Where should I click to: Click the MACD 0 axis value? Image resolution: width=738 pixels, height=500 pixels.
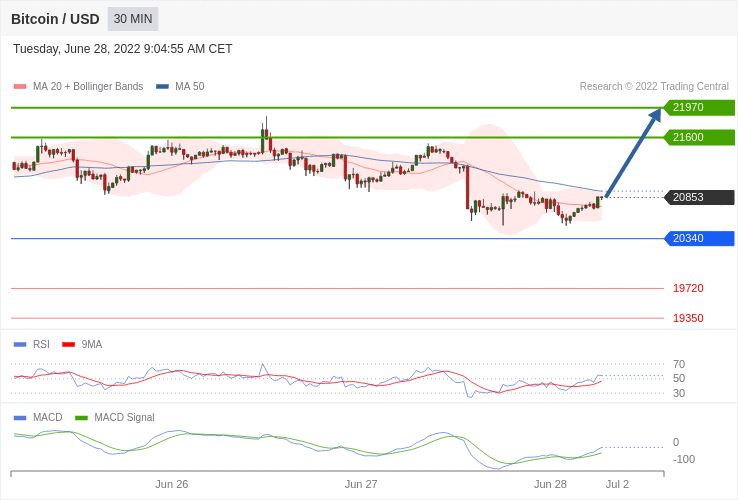point(676,442)
